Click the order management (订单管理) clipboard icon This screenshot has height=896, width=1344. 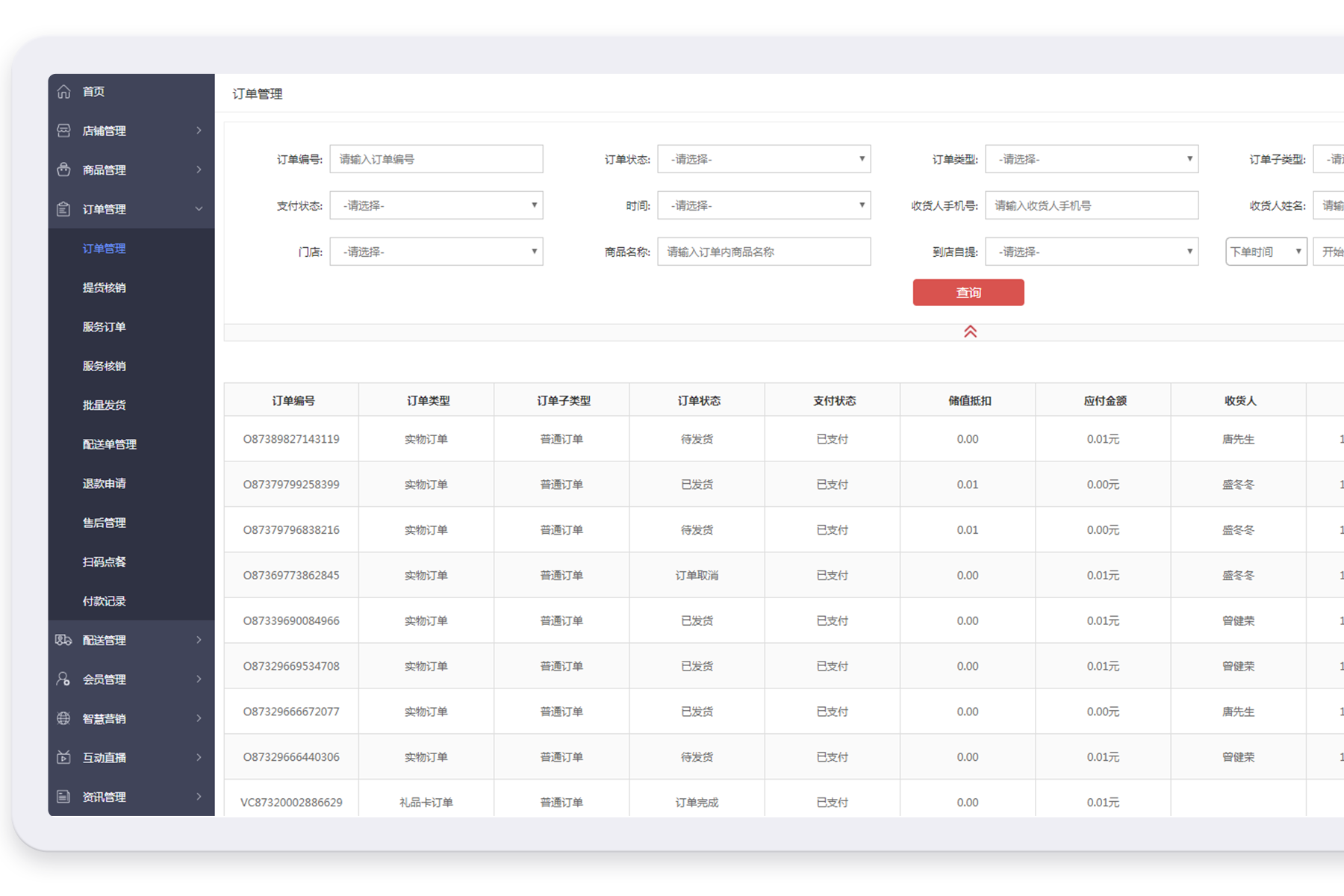[x=64, y=209]
